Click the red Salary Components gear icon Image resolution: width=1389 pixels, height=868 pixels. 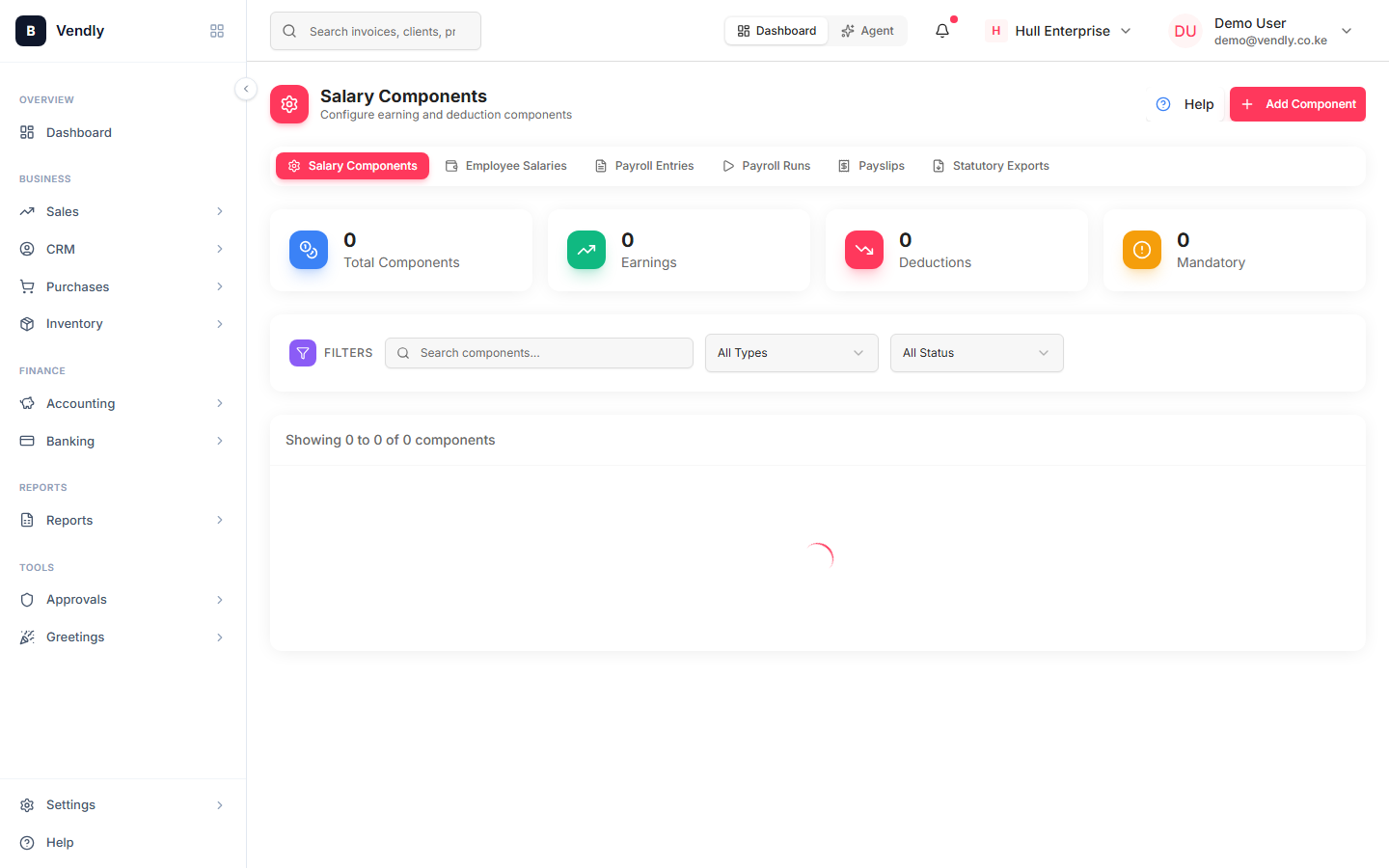[289, 104]
